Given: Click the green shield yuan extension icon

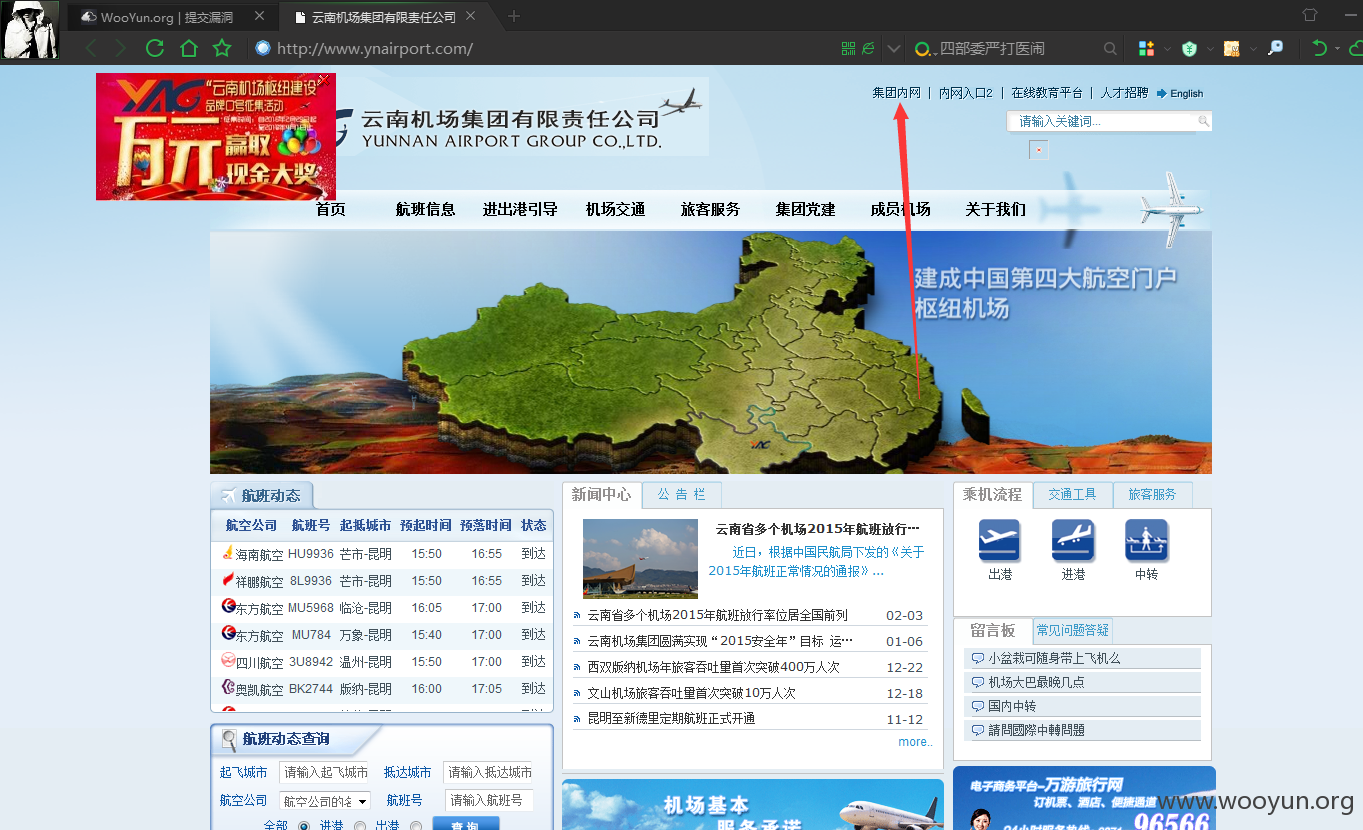Looking at the screenshot, I should 1189,48.
